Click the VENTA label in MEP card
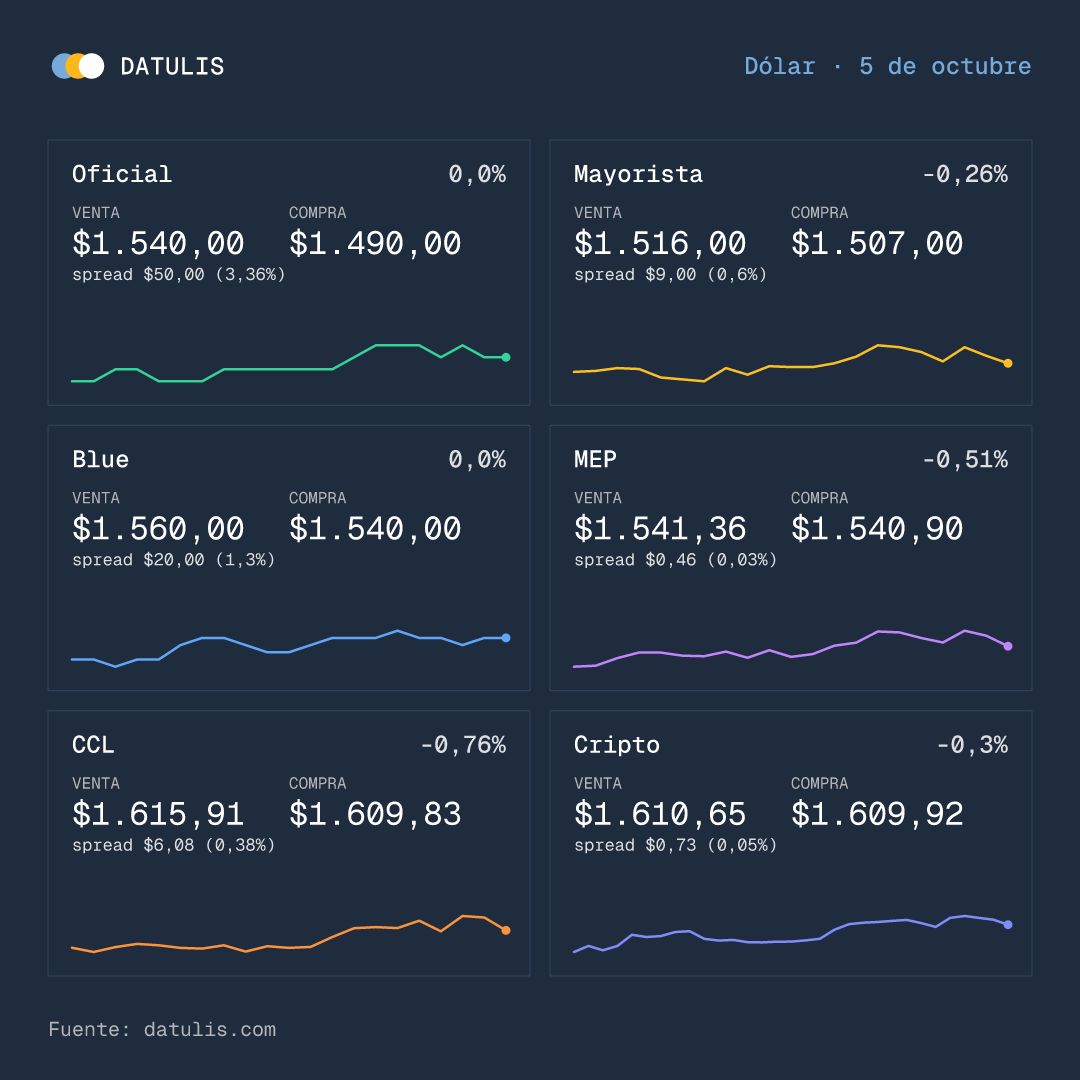 click(598, 497)
